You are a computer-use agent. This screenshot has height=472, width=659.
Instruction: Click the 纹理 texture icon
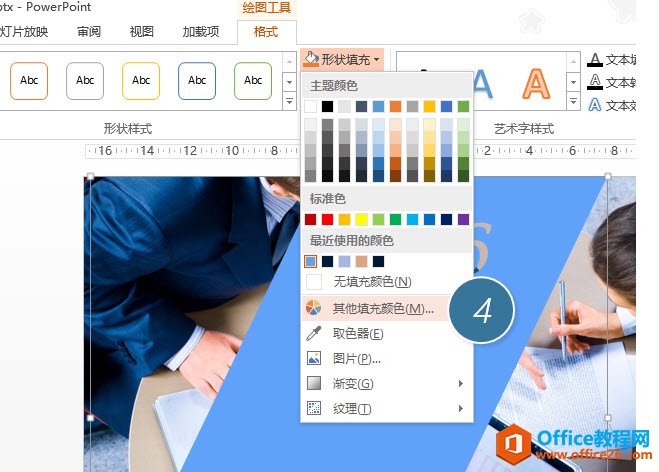(314, 408)
